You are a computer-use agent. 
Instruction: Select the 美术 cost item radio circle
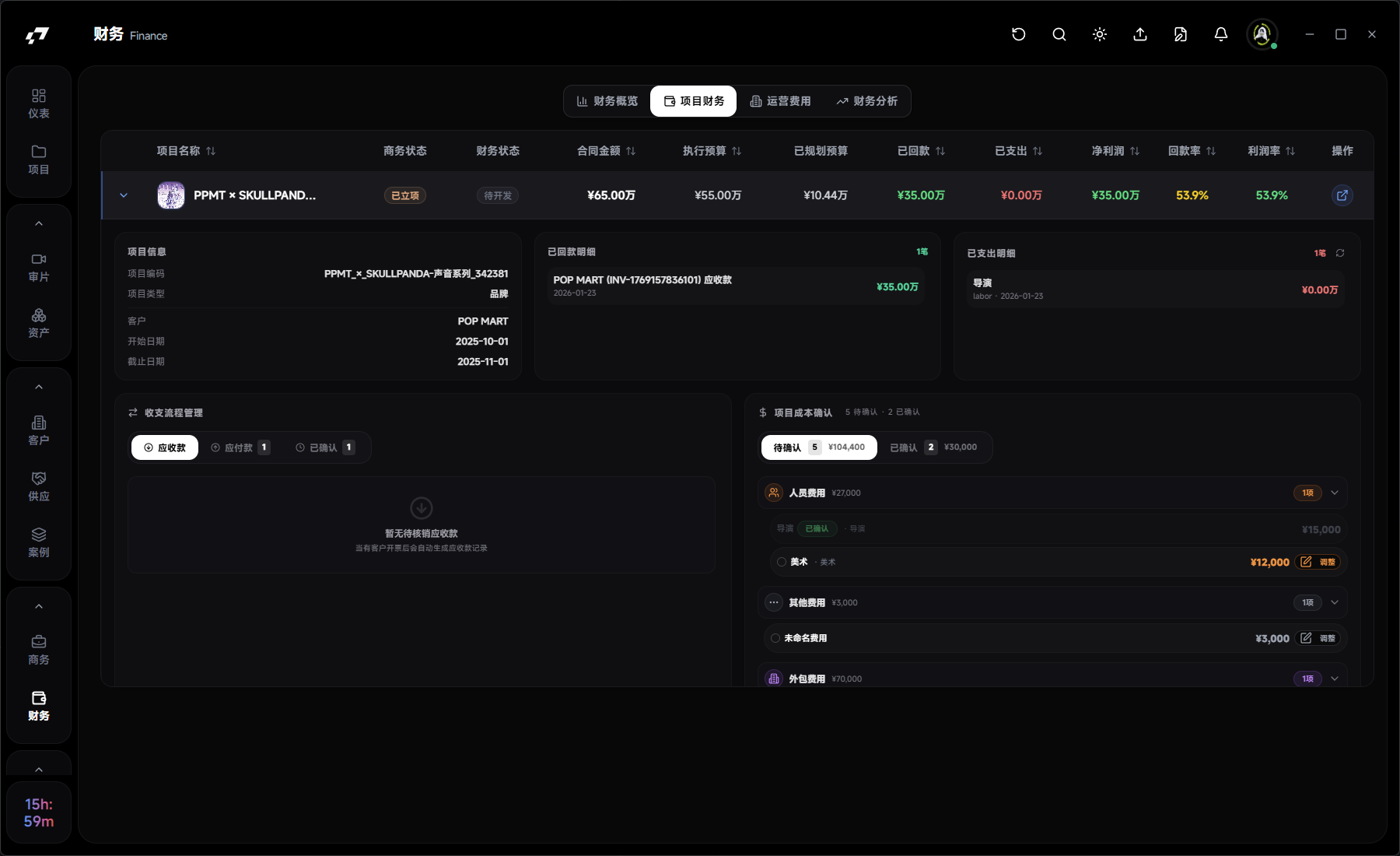tap(782, 562)
